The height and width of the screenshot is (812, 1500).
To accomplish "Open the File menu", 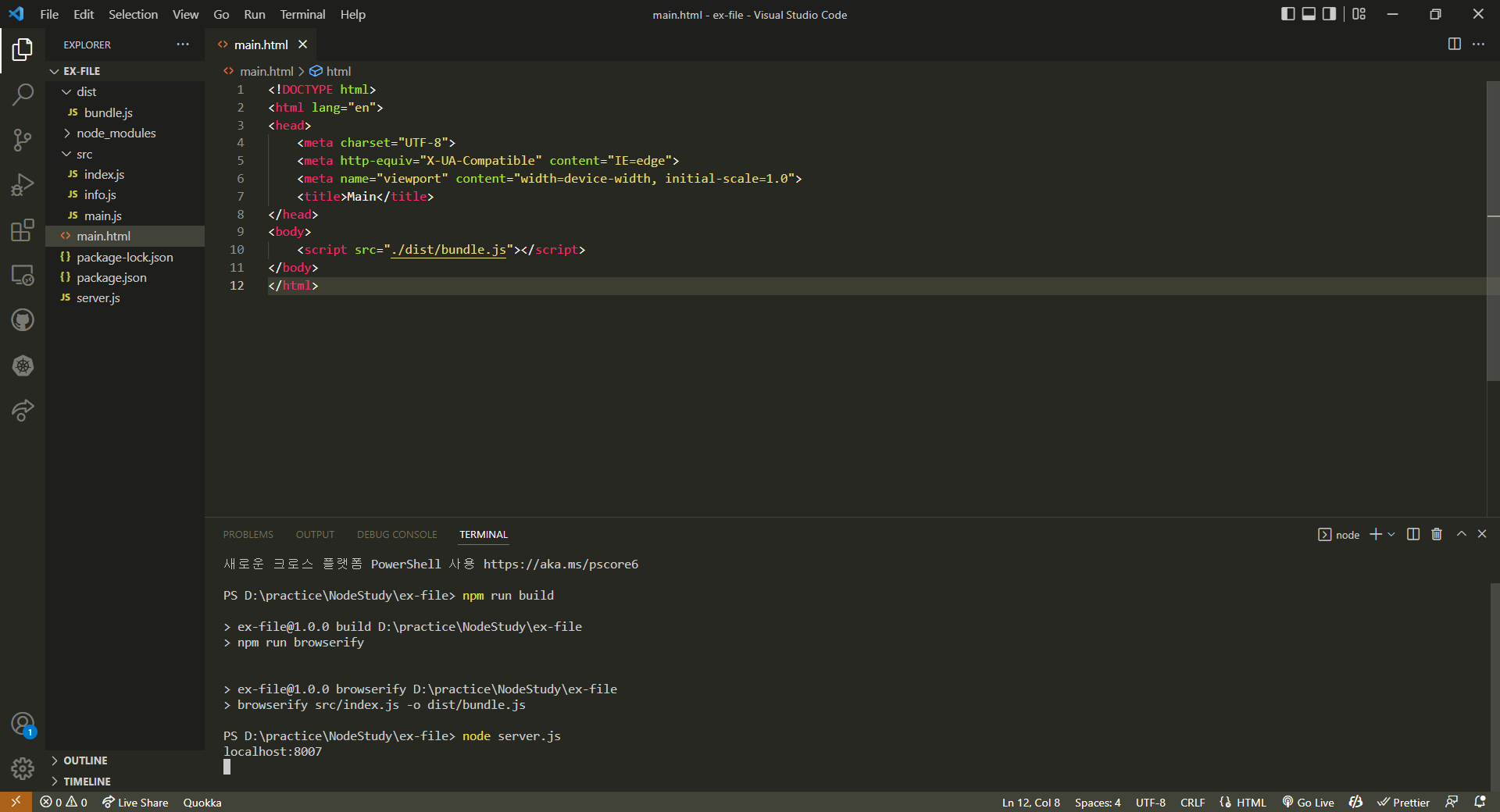I will point(49,14).
